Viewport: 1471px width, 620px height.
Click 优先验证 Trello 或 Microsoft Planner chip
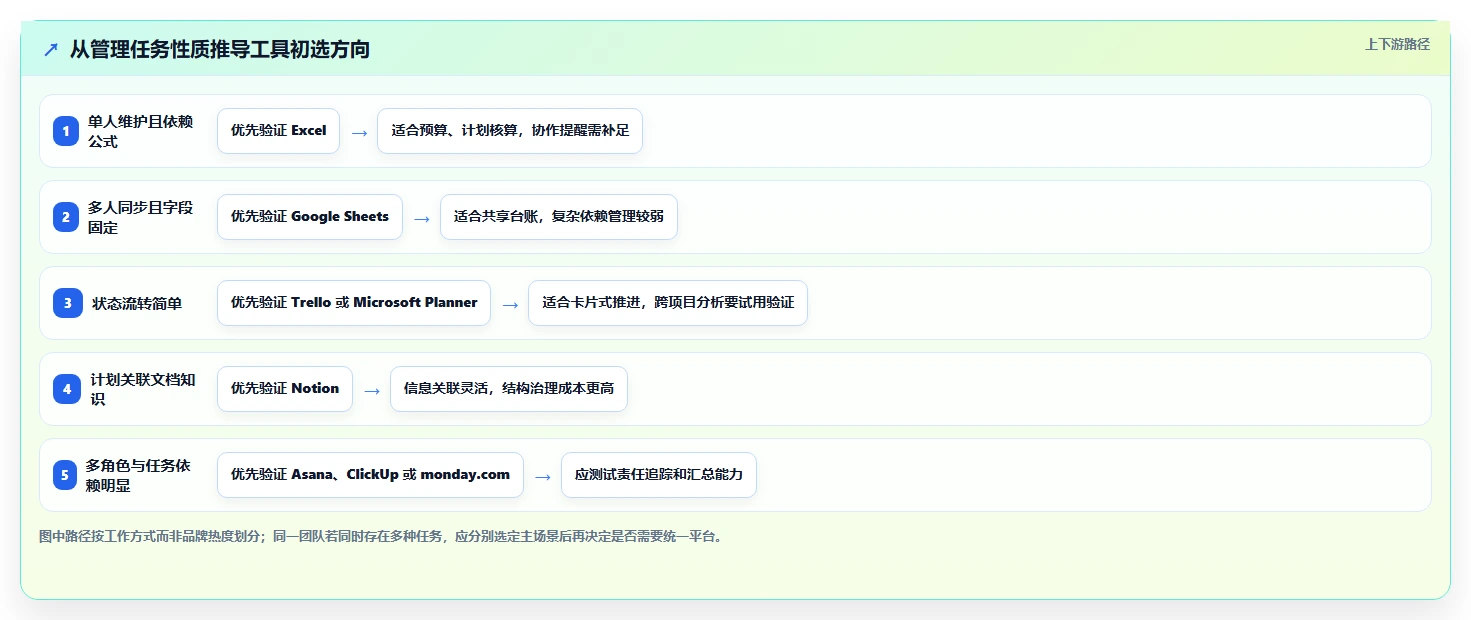(x=354, y=303)
